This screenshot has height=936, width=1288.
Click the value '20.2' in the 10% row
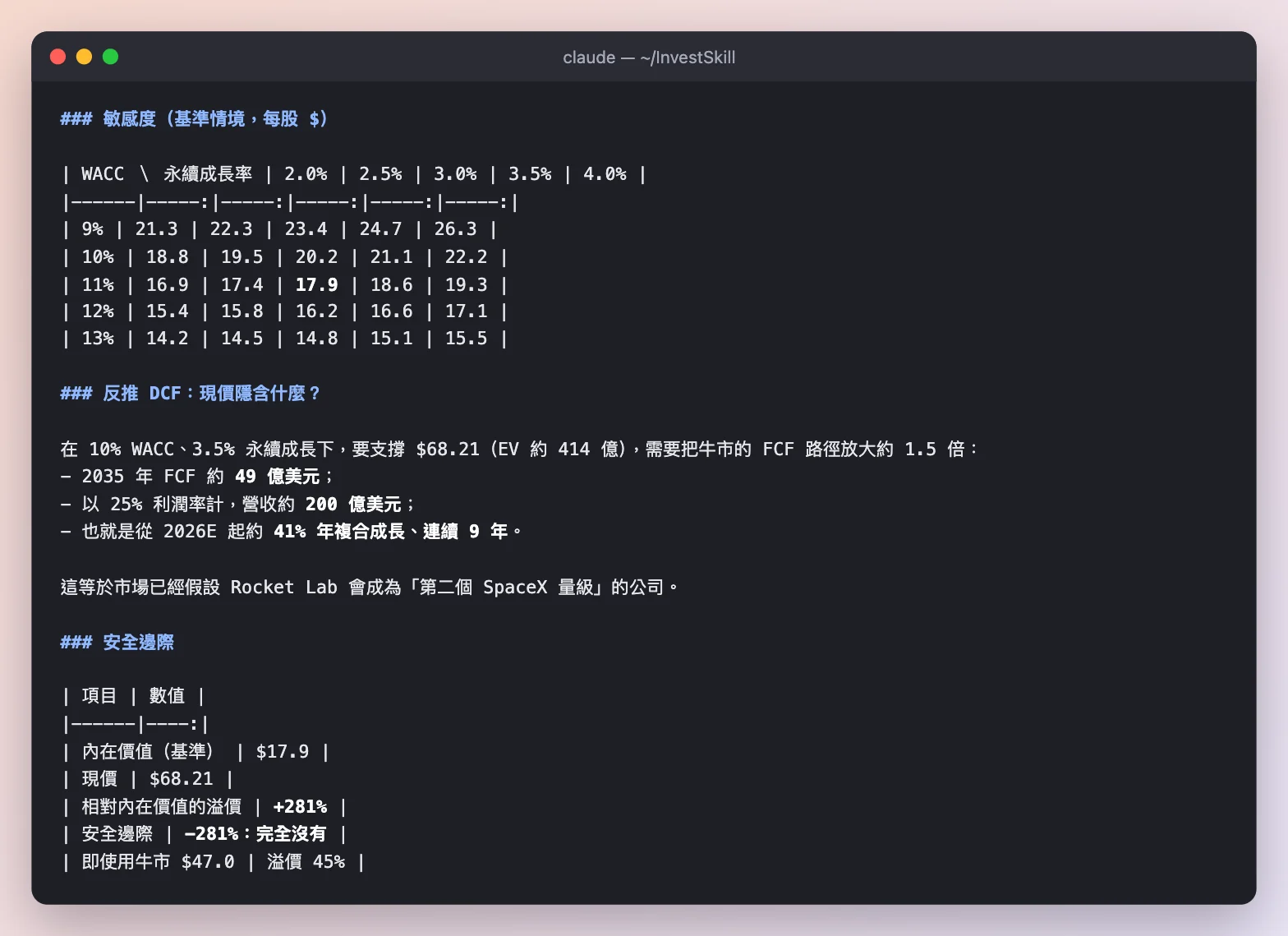317,257
